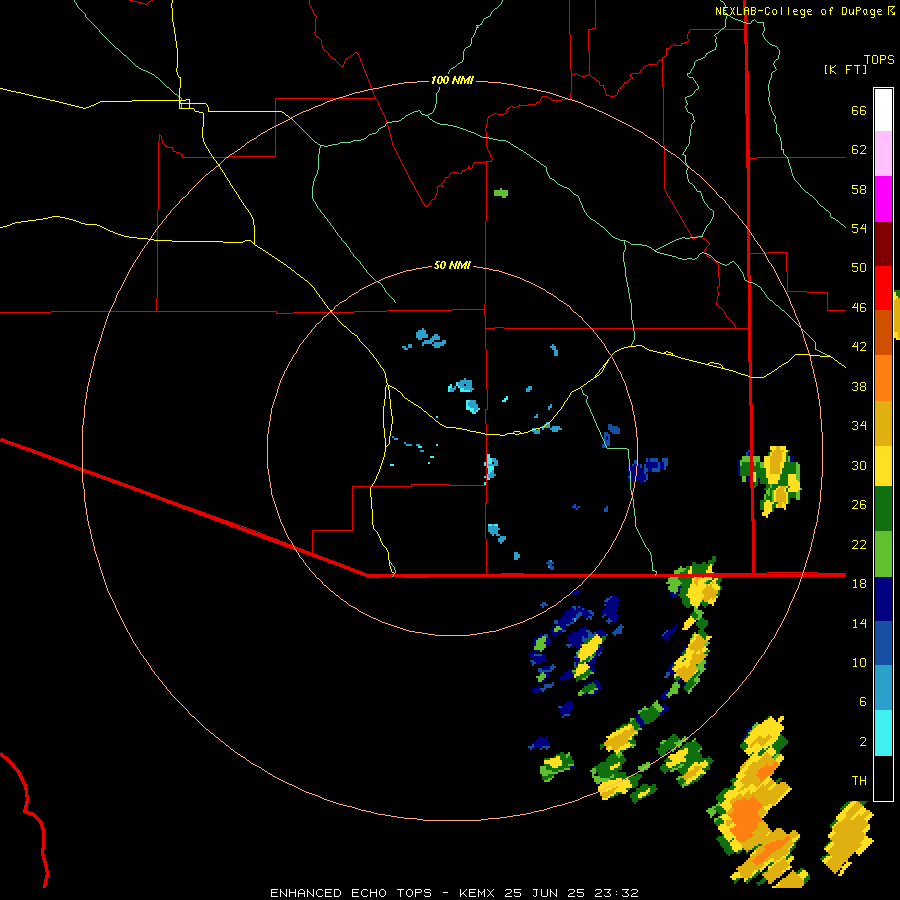Screen dimensions: 900x900
Task: Click the large orange echo core at the bottom right
Action: click(746, 818)
